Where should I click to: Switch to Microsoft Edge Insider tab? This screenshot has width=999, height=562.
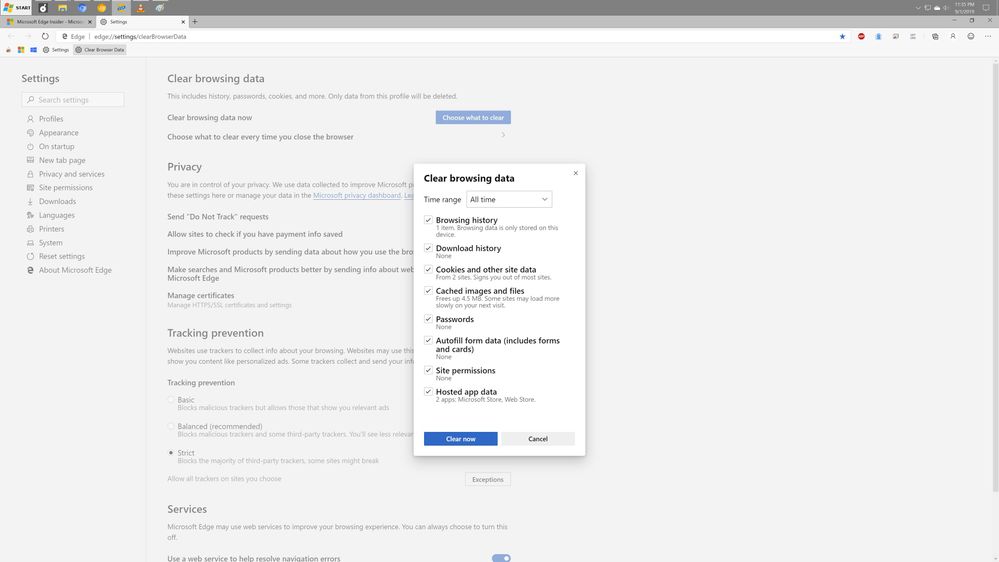point(50,22)
